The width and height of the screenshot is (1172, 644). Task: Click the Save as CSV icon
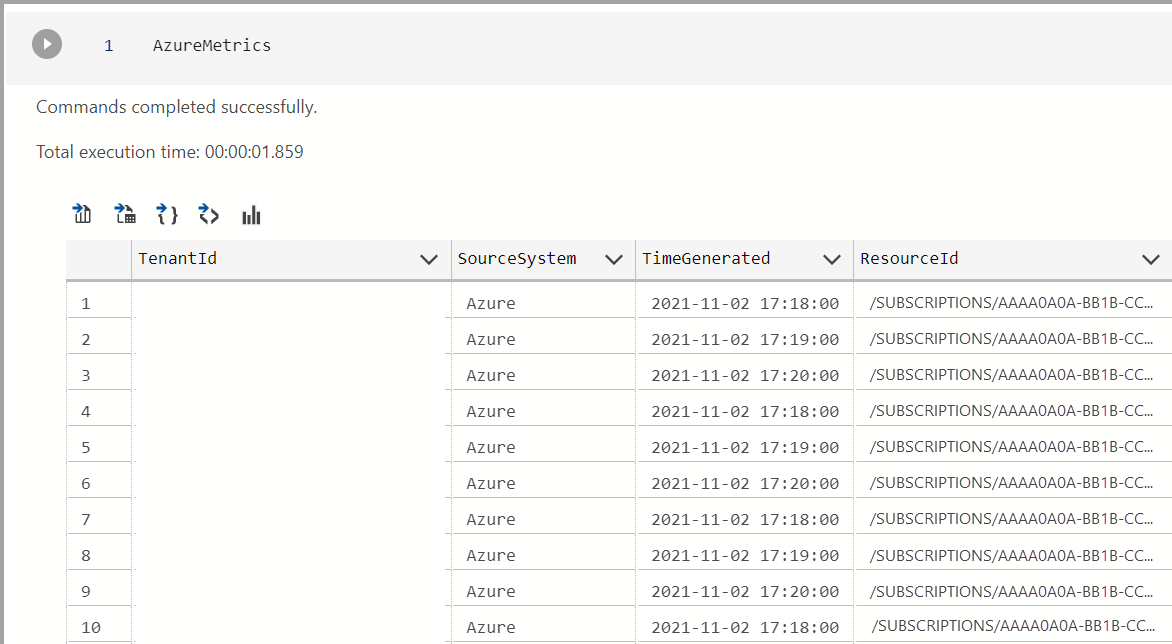(82, 214)
